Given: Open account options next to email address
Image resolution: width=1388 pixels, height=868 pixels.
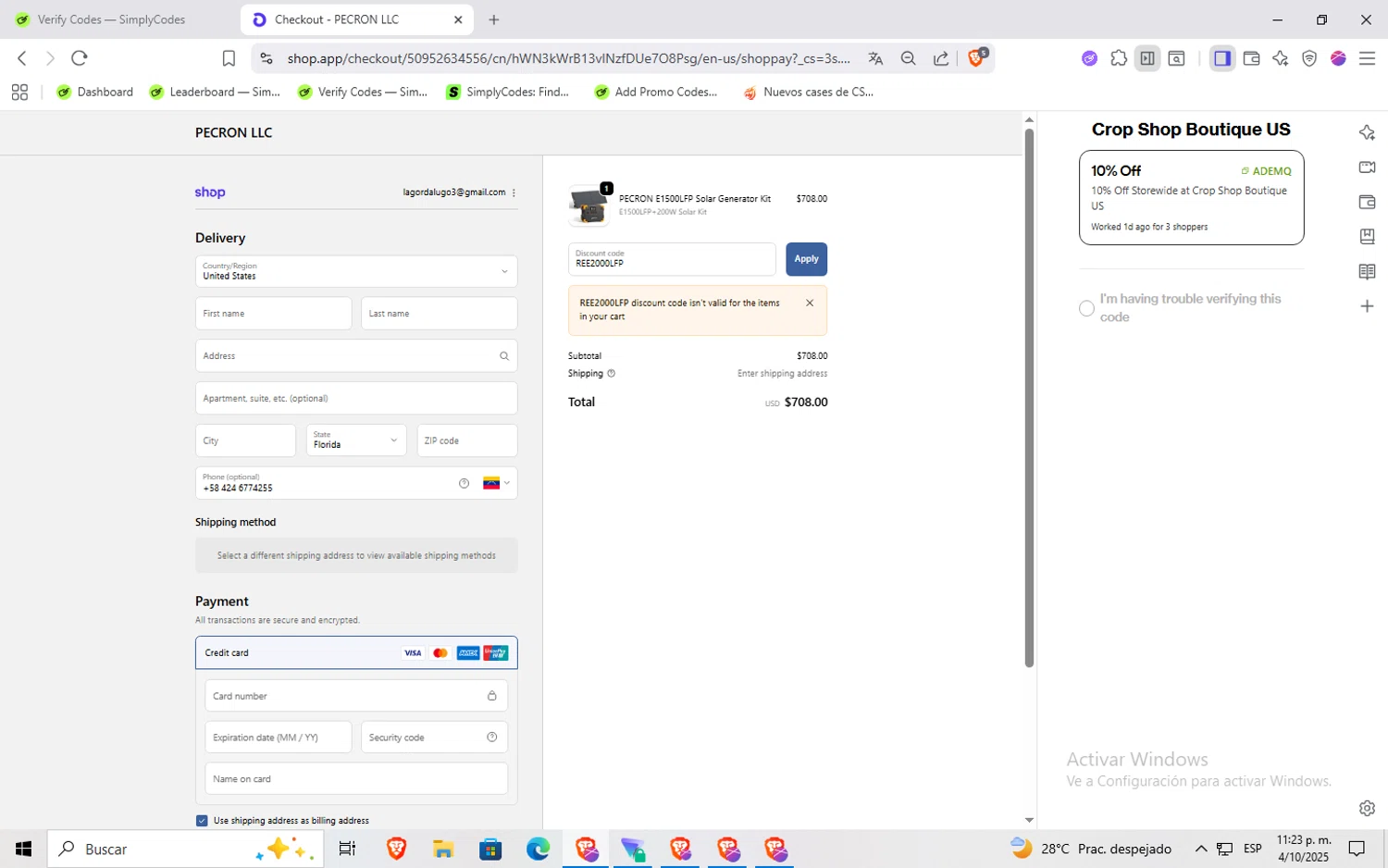Looking at the screenshot, I should point(514,192).
